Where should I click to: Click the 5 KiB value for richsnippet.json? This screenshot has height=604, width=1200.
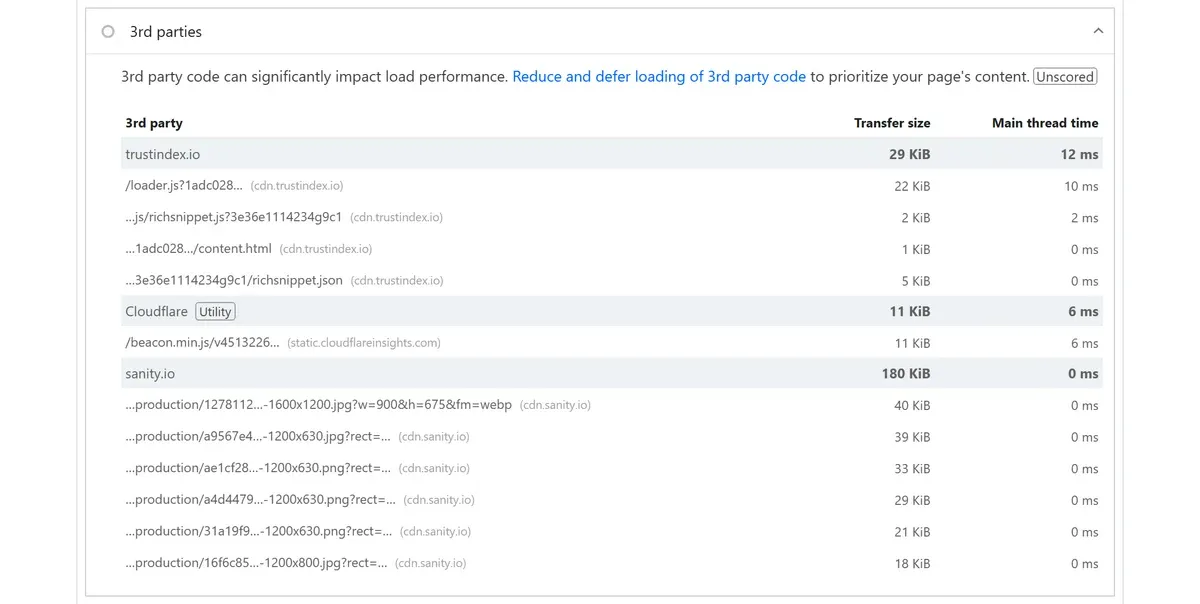pos(916,281)
